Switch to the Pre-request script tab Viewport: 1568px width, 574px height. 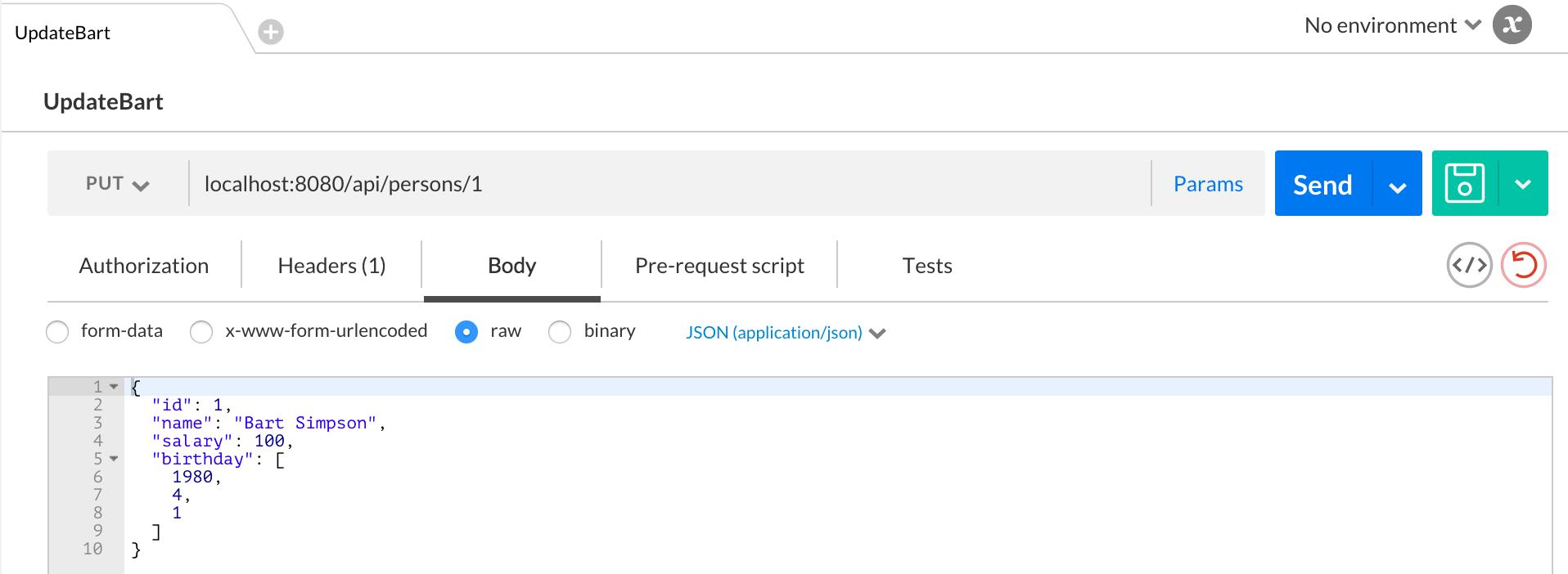coord(719,266)
